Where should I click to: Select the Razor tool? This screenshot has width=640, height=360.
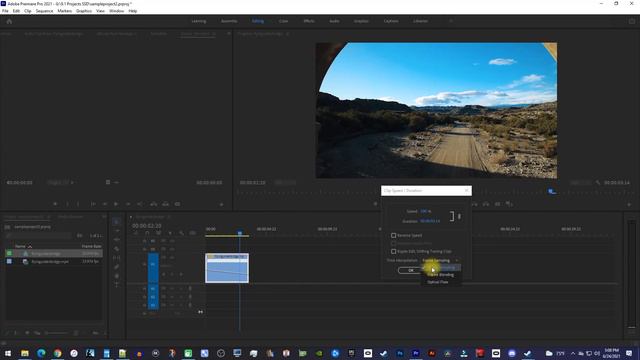pos(116,249)
